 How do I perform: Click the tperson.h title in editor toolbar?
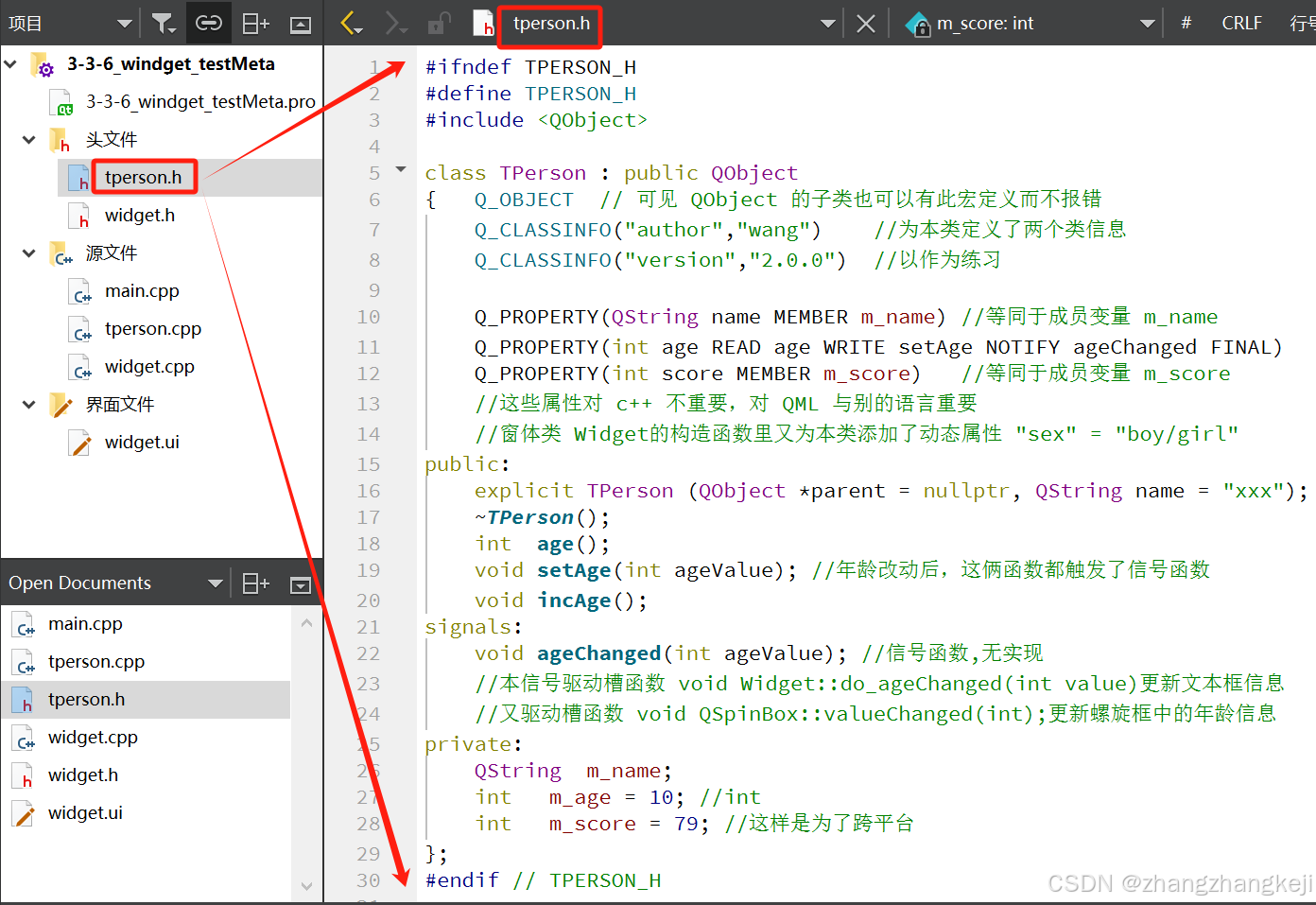pos(551,23)
